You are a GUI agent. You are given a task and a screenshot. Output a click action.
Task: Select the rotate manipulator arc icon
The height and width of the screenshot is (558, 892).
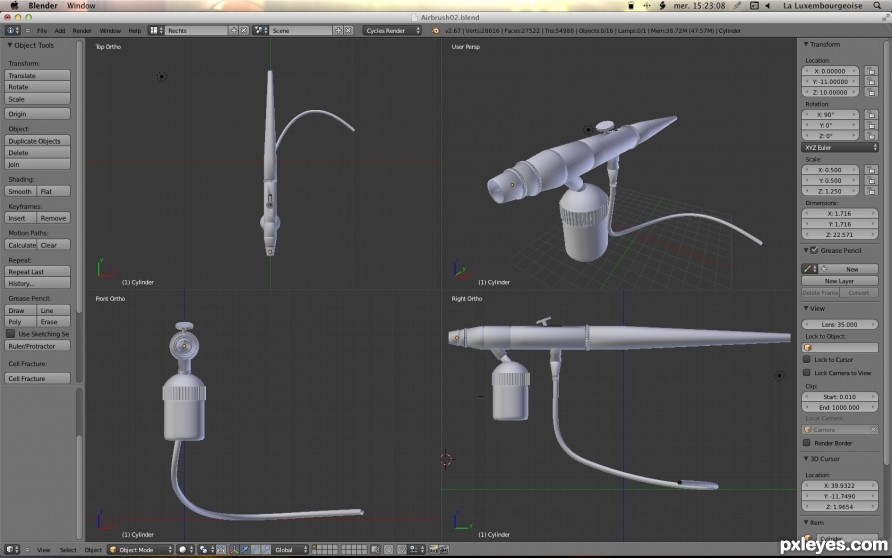[255, 549]
